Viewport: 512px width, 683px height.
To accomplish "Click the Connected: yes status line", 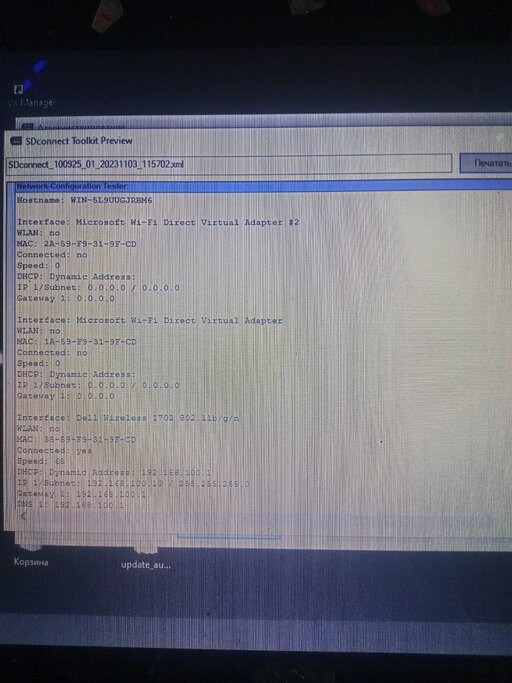I will point(54,450).
